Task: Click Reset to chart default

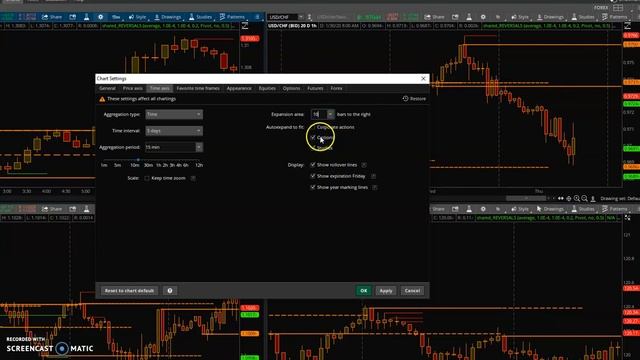Action: pos(129,291)
